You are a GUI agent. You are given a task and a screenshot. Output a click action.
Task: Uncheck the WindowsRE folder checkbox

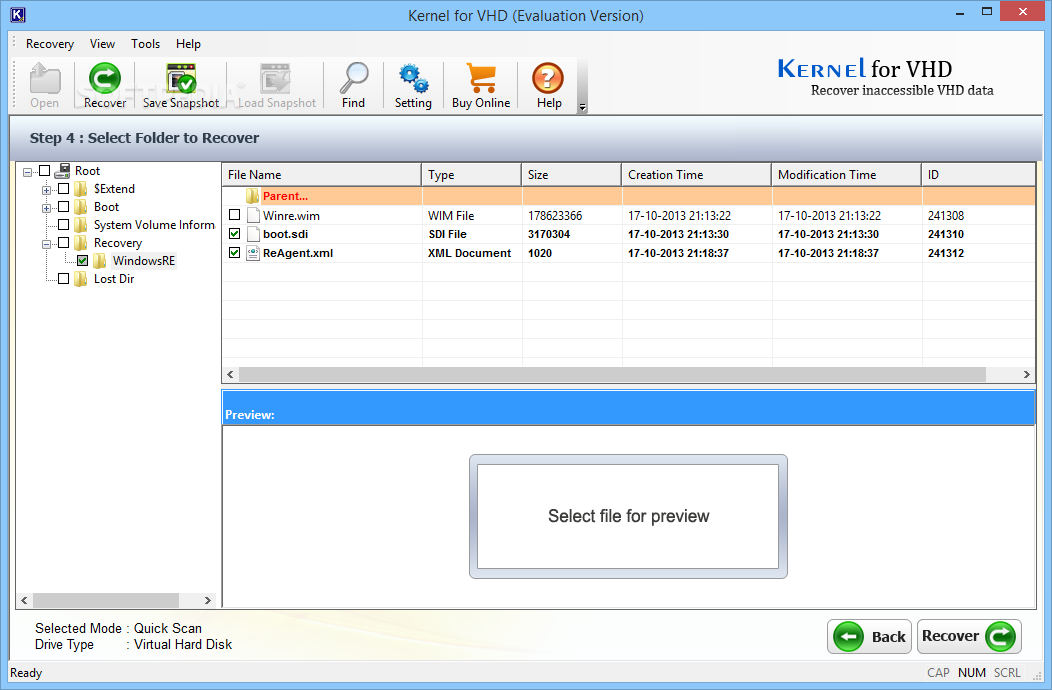tap(83, 260)
